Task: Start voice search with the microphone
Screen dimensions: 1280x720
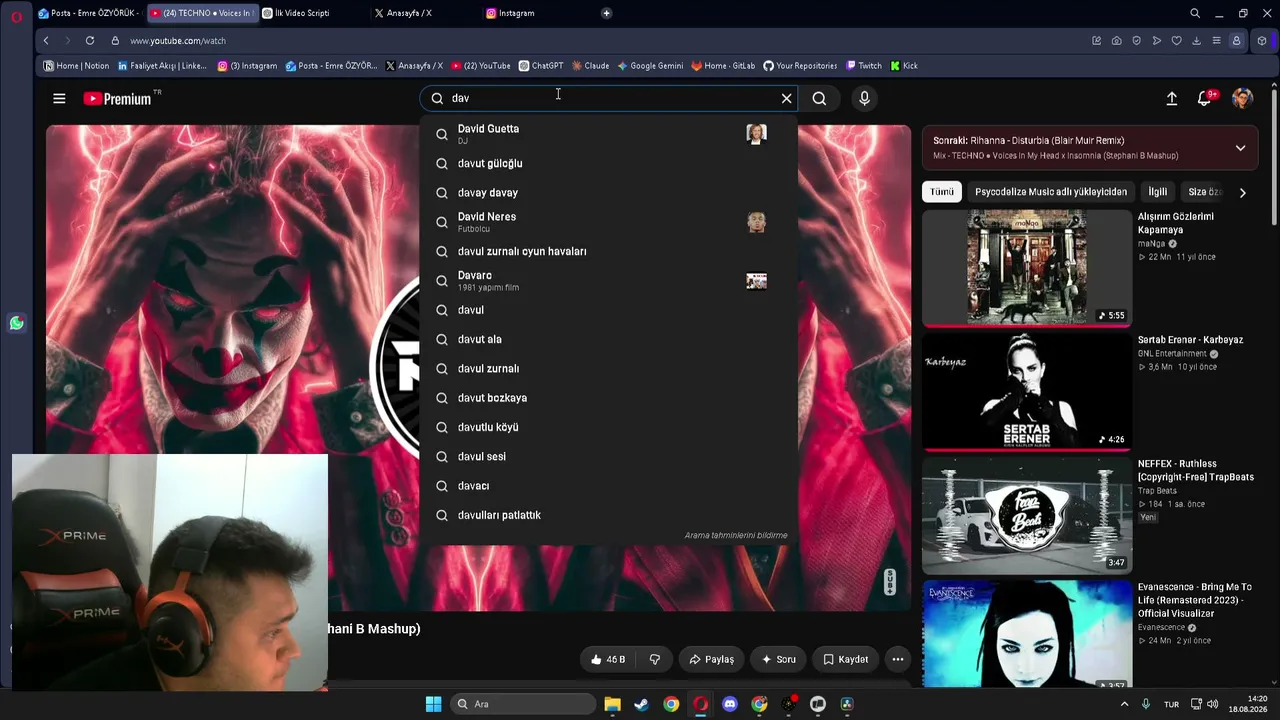Action: [x=865, y=98]
